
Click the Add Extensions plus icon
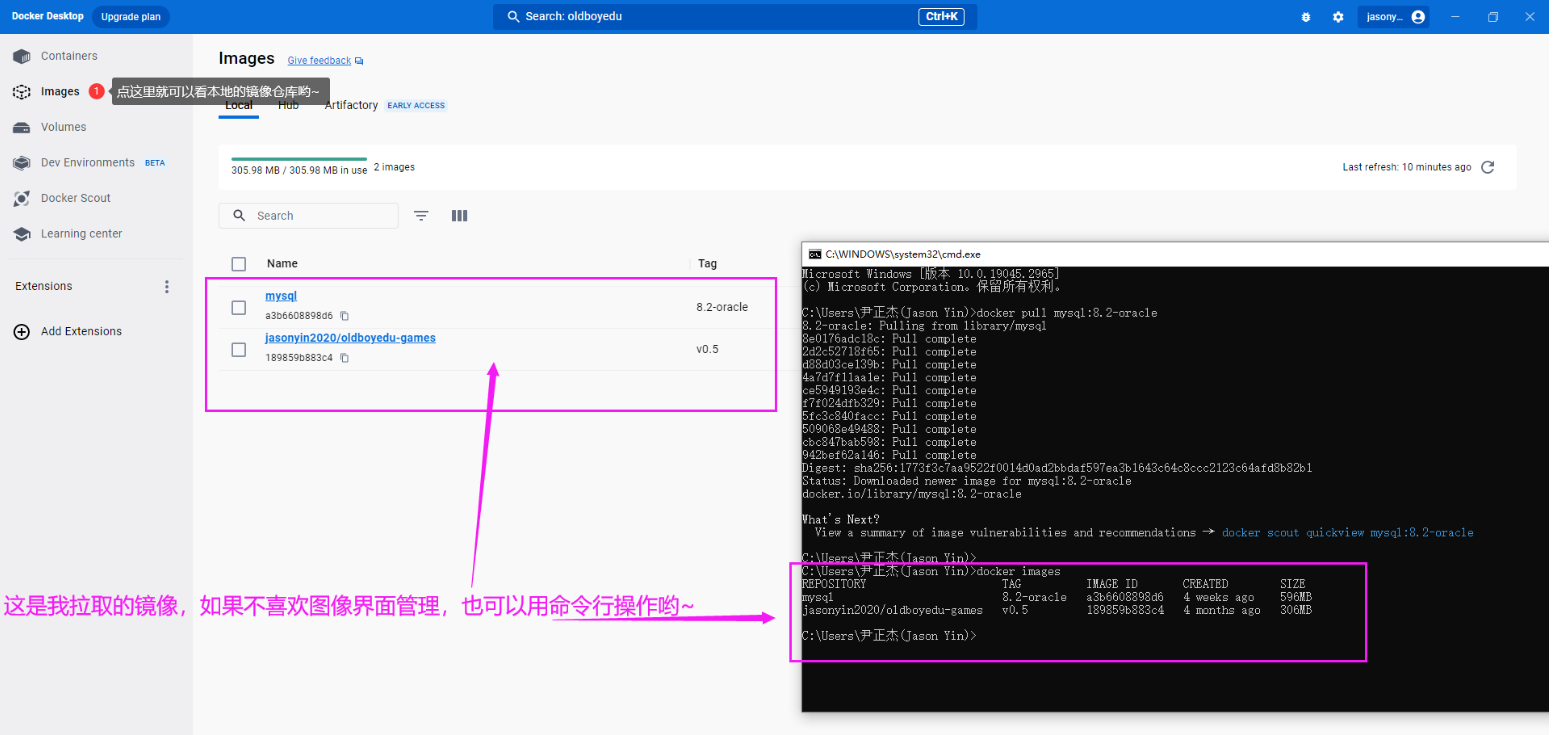pyautogui.click(x=22, y=332)
